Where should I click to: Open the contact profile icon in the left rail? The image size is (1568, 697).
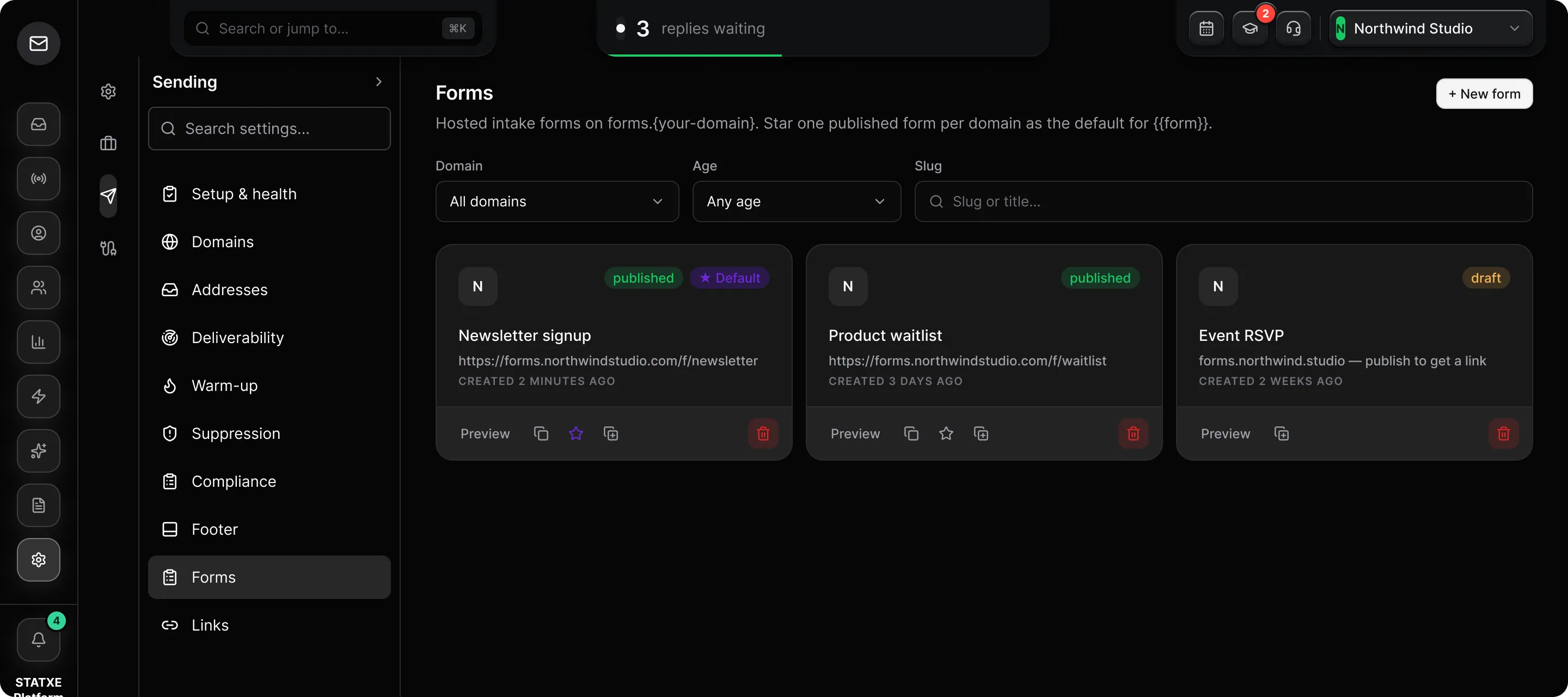38,233
